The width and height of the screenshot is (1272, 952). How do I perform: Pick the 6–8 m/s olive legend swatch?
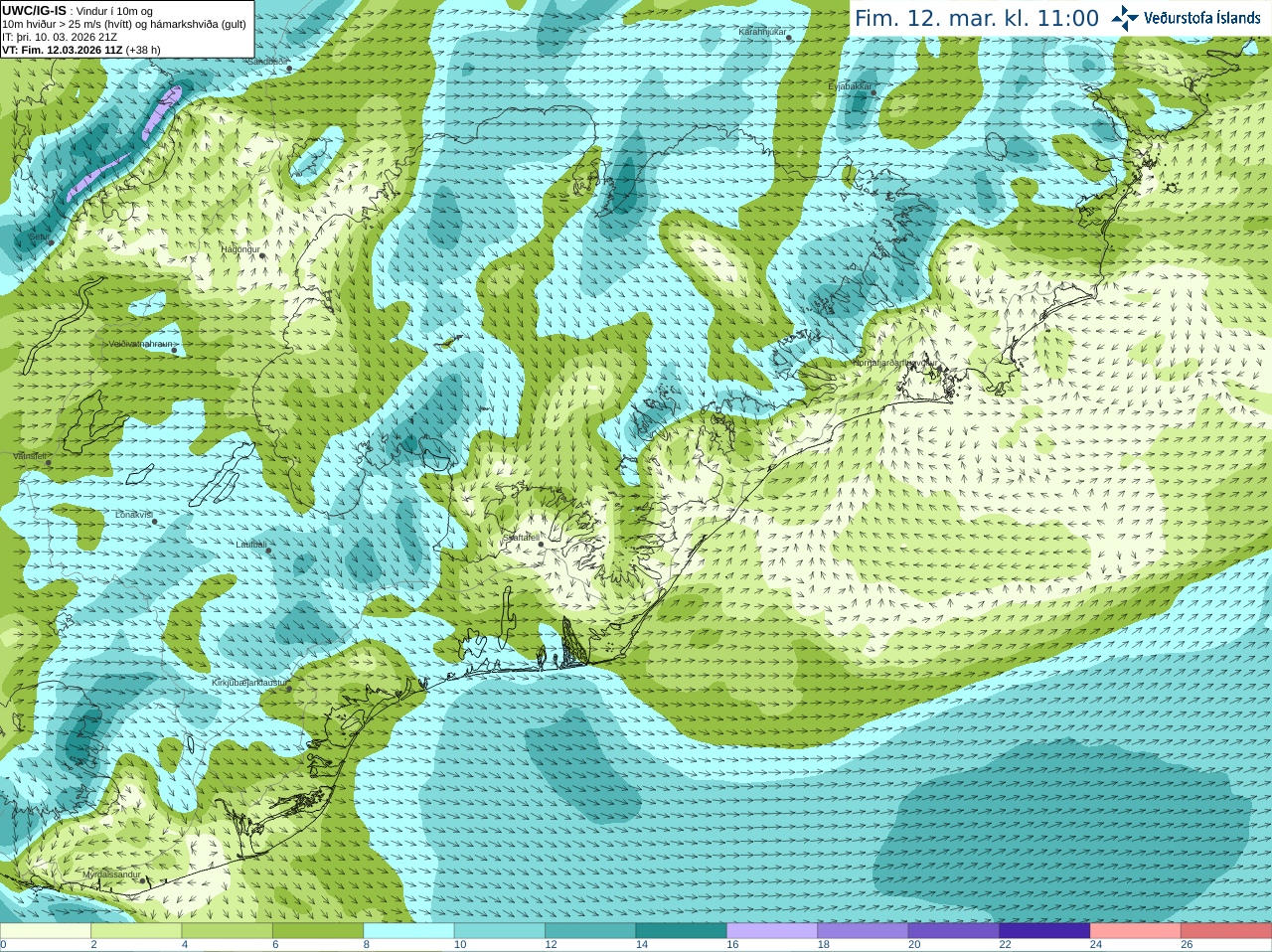click(318, 931)
